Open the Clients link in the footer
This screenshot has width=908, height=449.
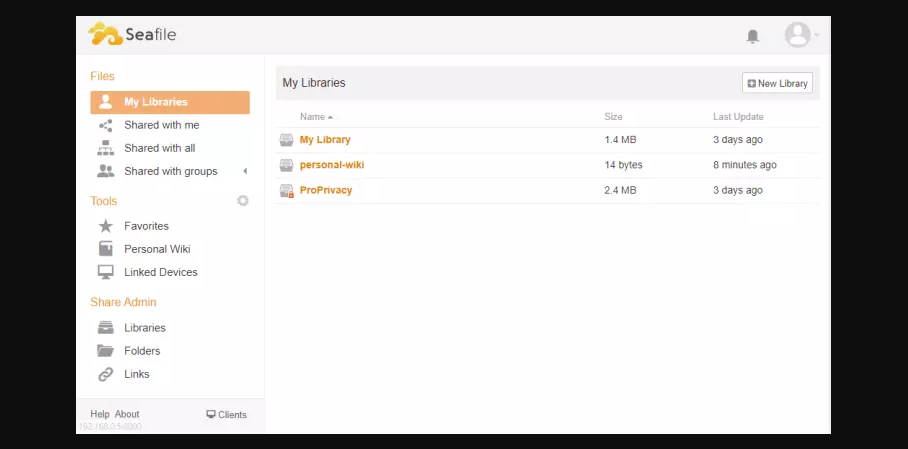click(226, 414)
